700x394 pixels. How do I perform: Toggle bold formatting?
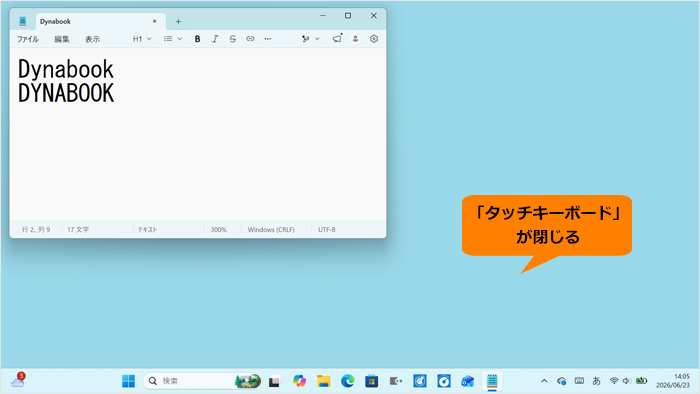click(x=197, y=39)
